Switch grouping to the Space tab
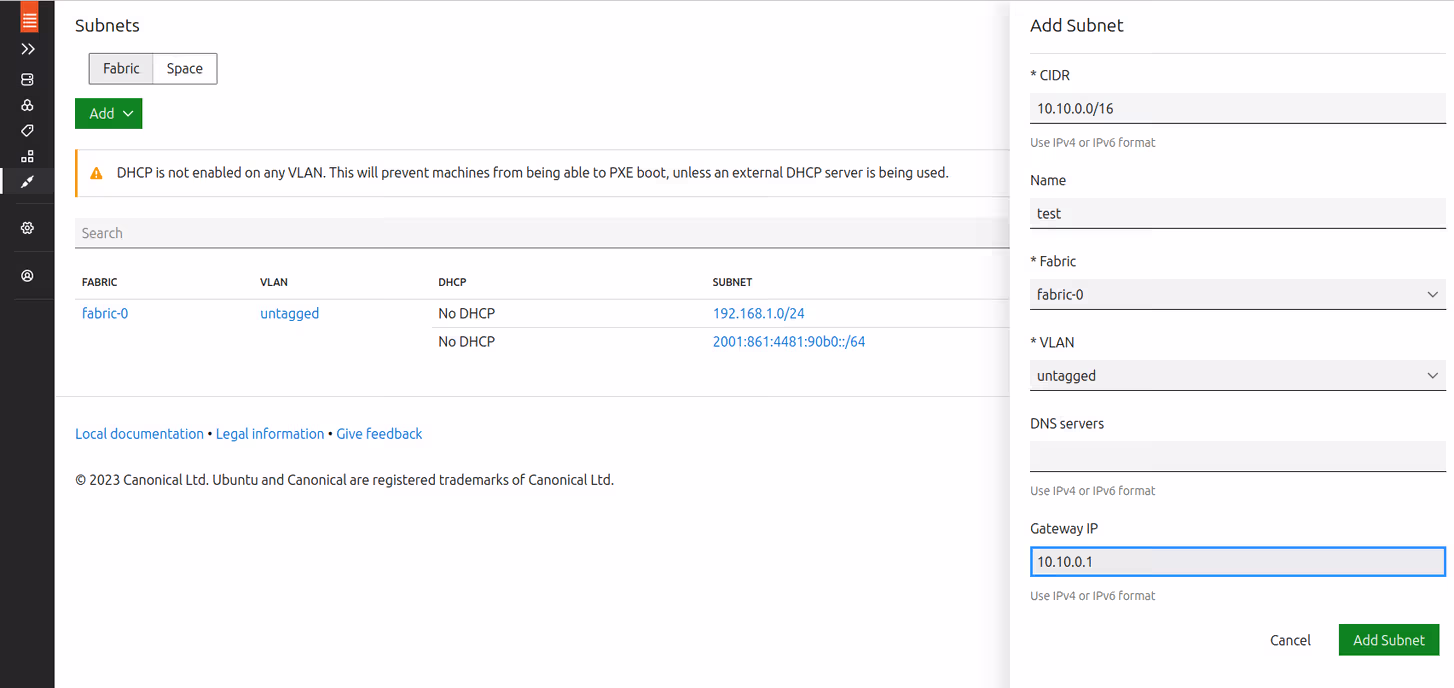Viewport: 1454px width, 688px height. click(185, 69)
